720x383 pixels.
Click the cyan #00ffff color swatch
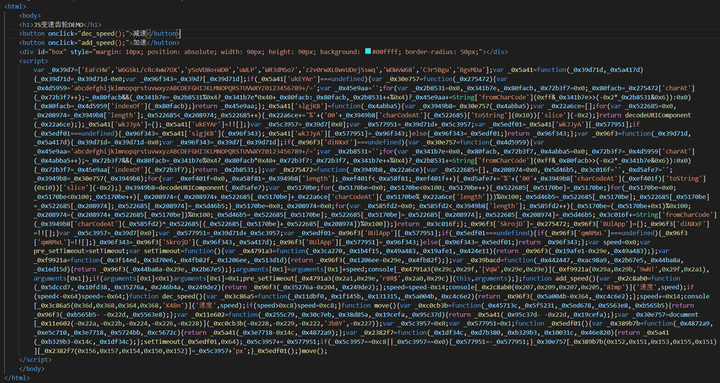[368, 51]
